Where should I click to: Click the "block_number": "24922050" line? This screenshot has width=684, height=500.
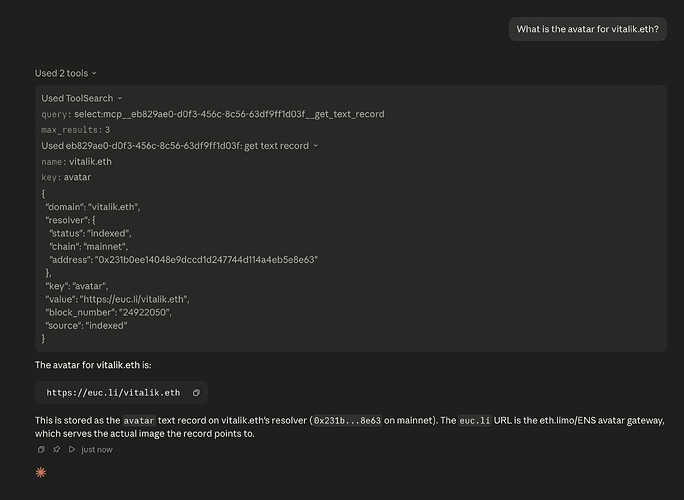pyautogui.click(x=109, y=312)
